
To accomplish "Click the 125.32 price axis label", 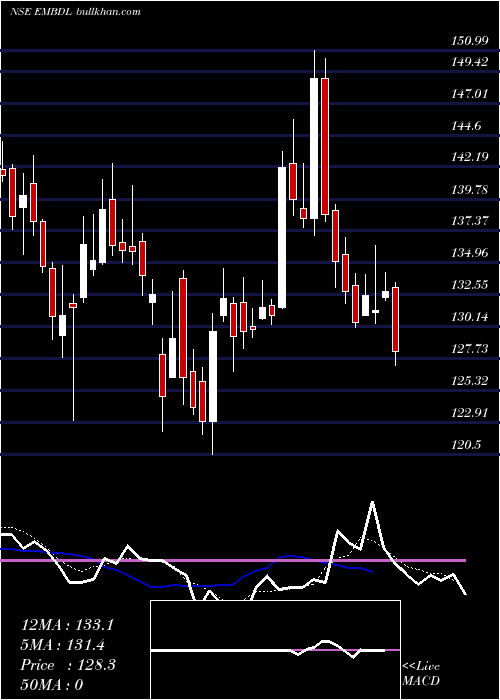I will (x=469, y=381).
